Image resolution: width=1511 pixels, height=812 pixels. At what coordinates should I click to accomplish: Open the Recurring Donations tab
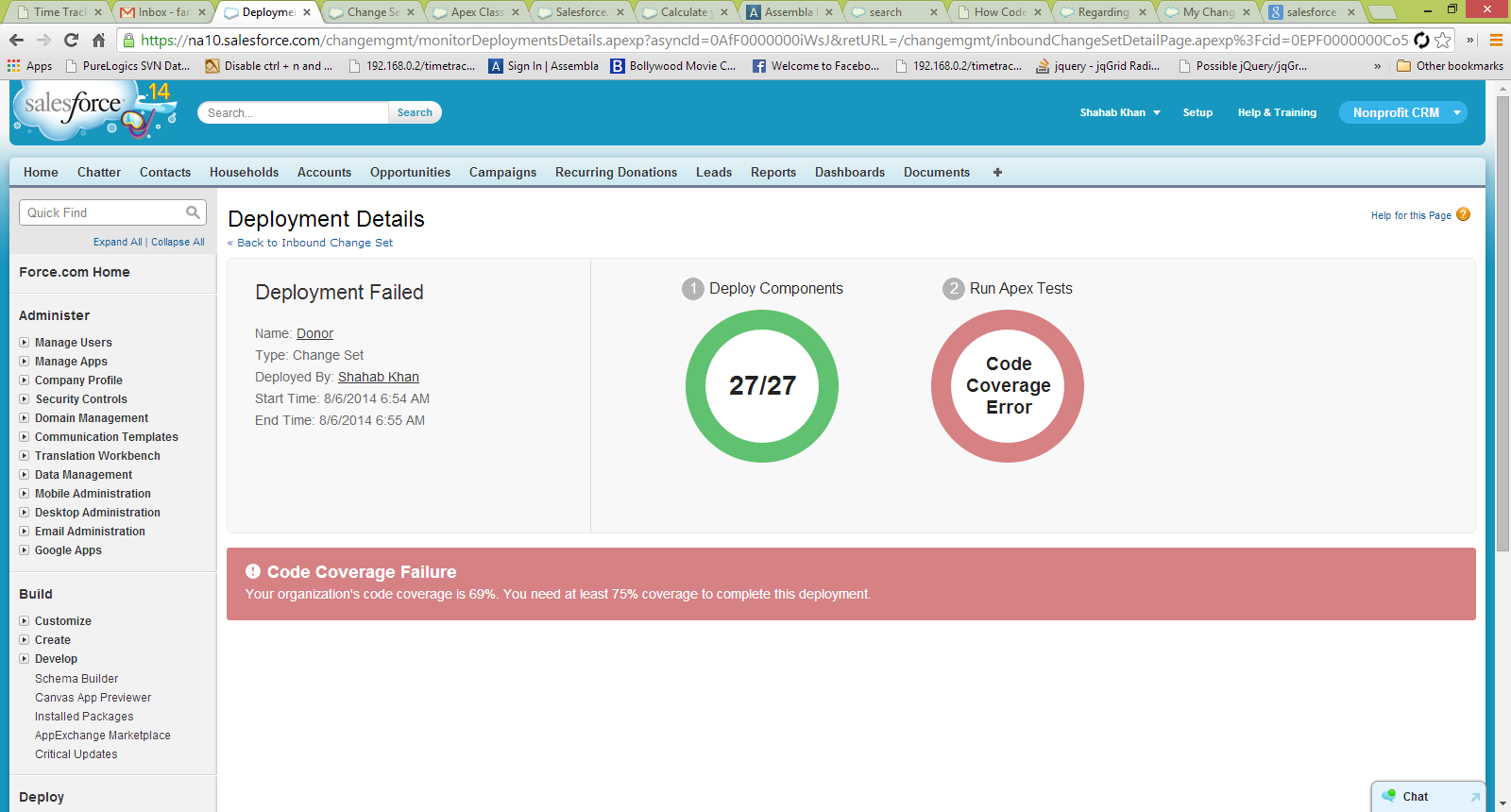pos(616,172)
